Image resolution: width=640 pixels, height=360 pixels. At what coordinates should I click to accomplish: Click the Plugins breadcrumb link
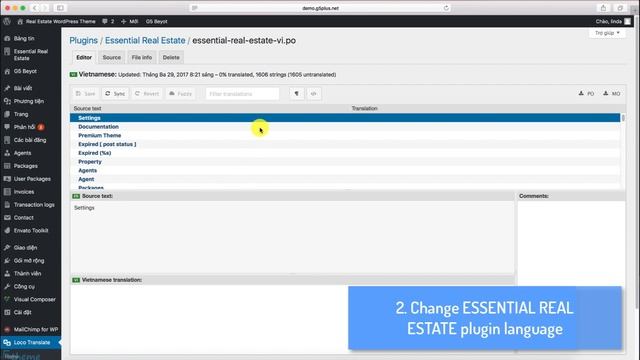83,40
